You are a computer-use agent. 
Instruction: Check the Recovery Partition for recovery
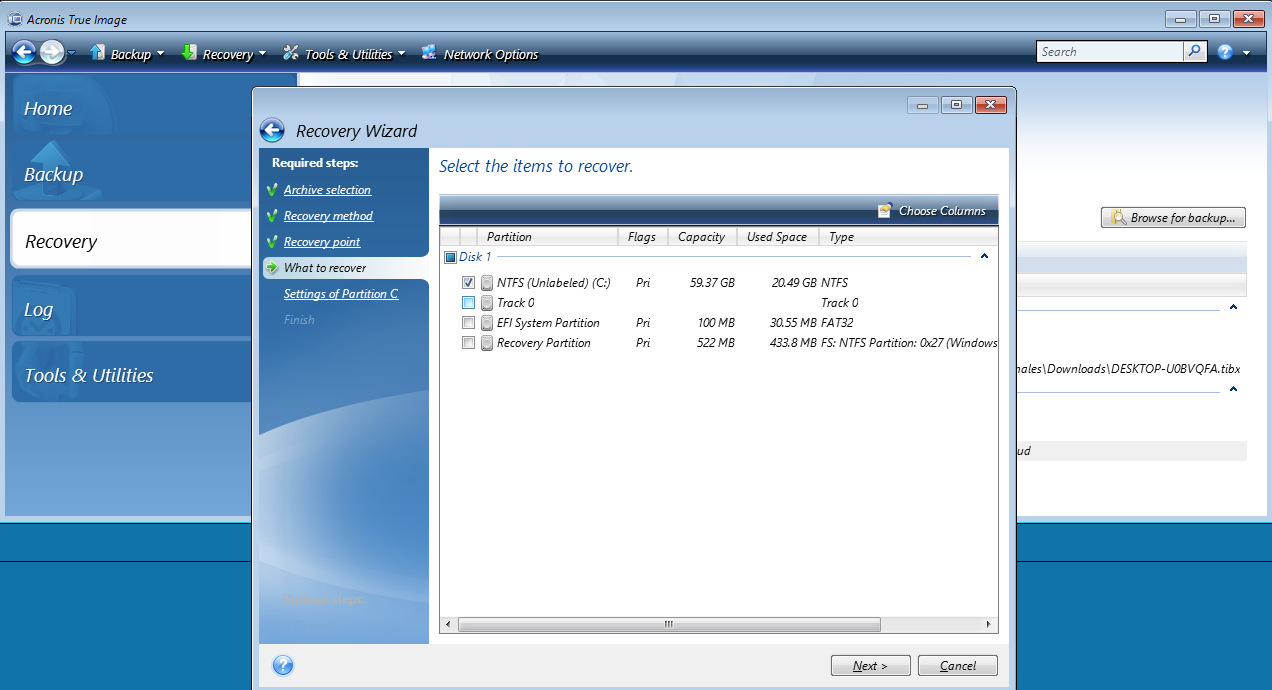pyautogui.click(x=468, y=342)
